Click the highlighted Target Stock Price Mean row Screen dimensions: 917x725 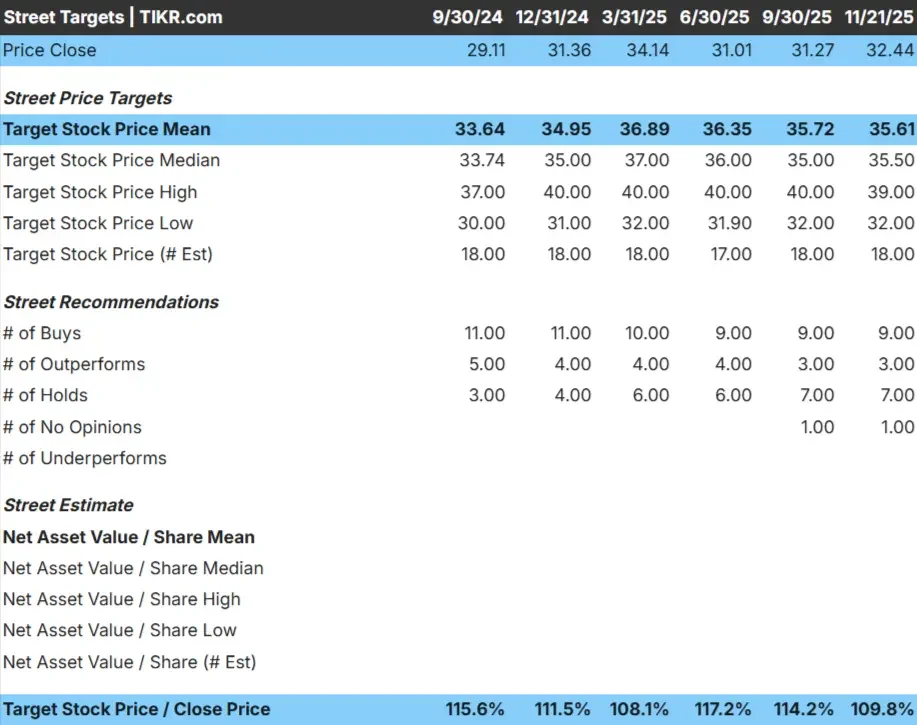(x=106, y=129)
